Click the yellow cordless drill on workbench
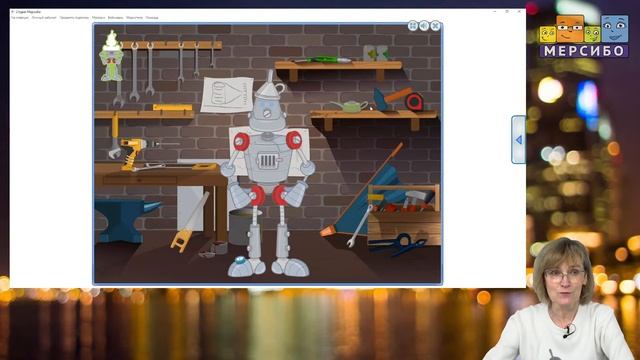The height and width of the screenshot is (360, 640). [x=133, y=154]
